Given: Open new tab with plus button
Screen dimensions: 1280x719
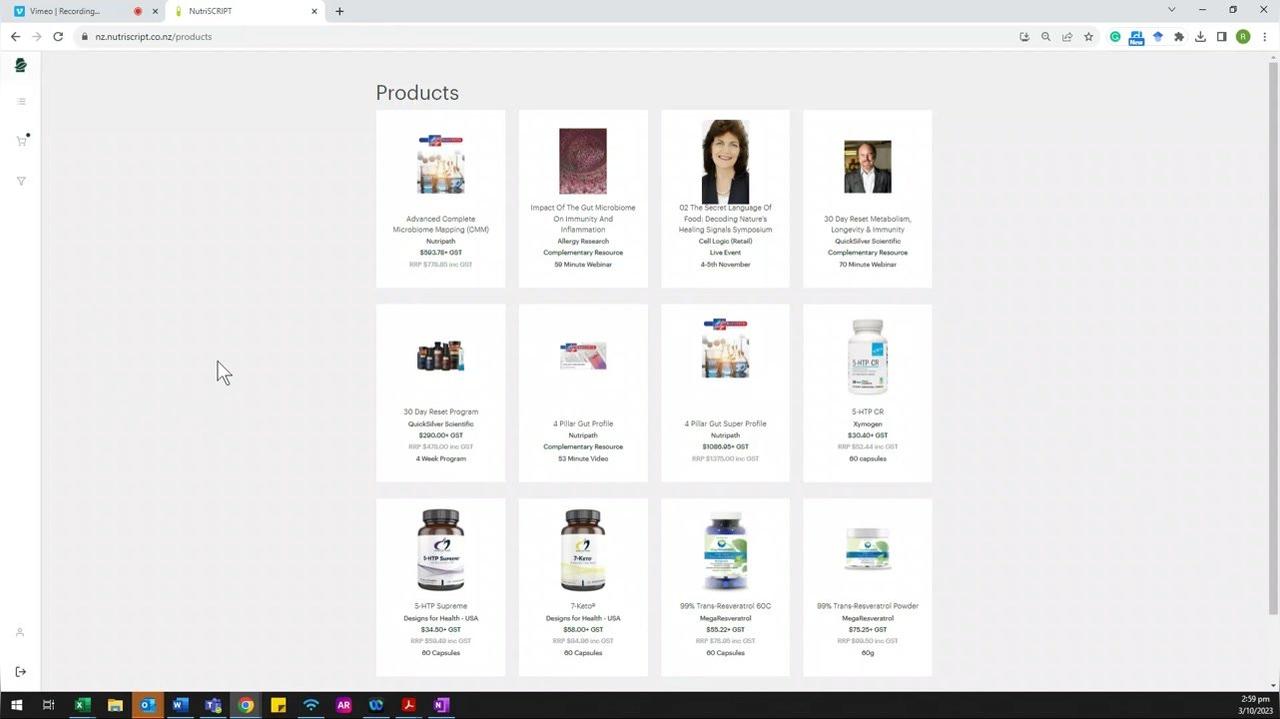Looking at the screenshot, I should tap(340, 11).
